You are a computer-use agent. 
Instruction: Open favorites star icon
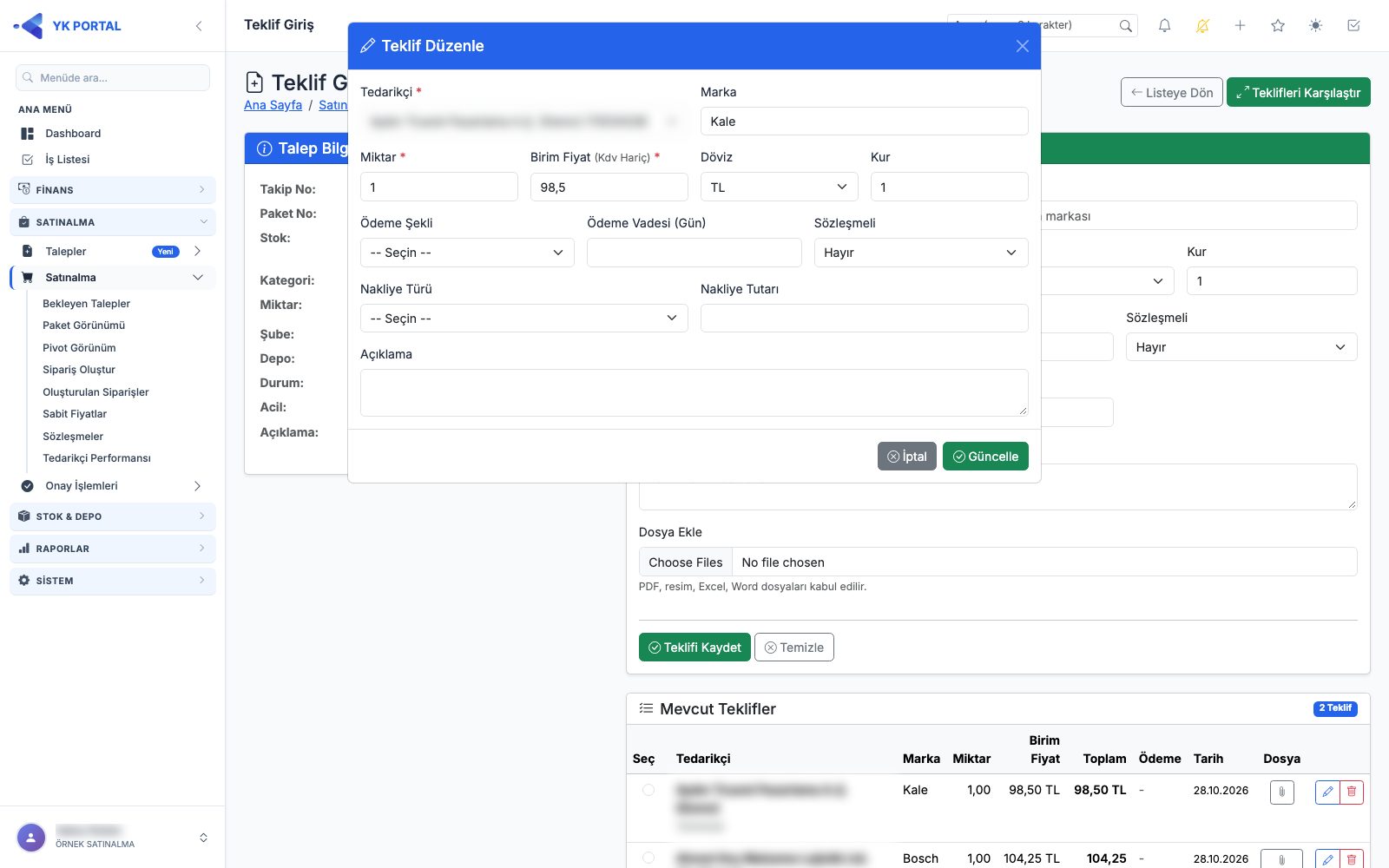point(1278,26)
